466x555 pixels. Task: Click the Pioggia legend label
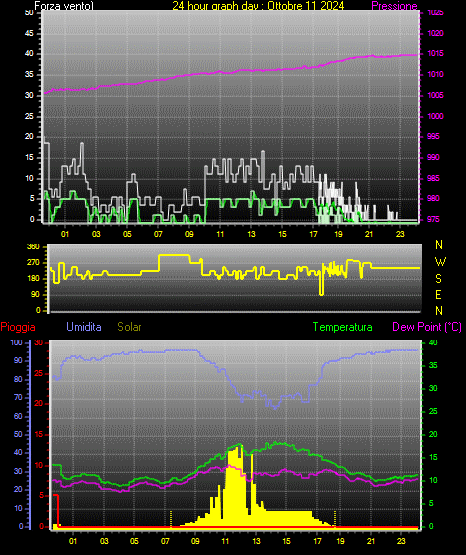[x=18, y=327]
